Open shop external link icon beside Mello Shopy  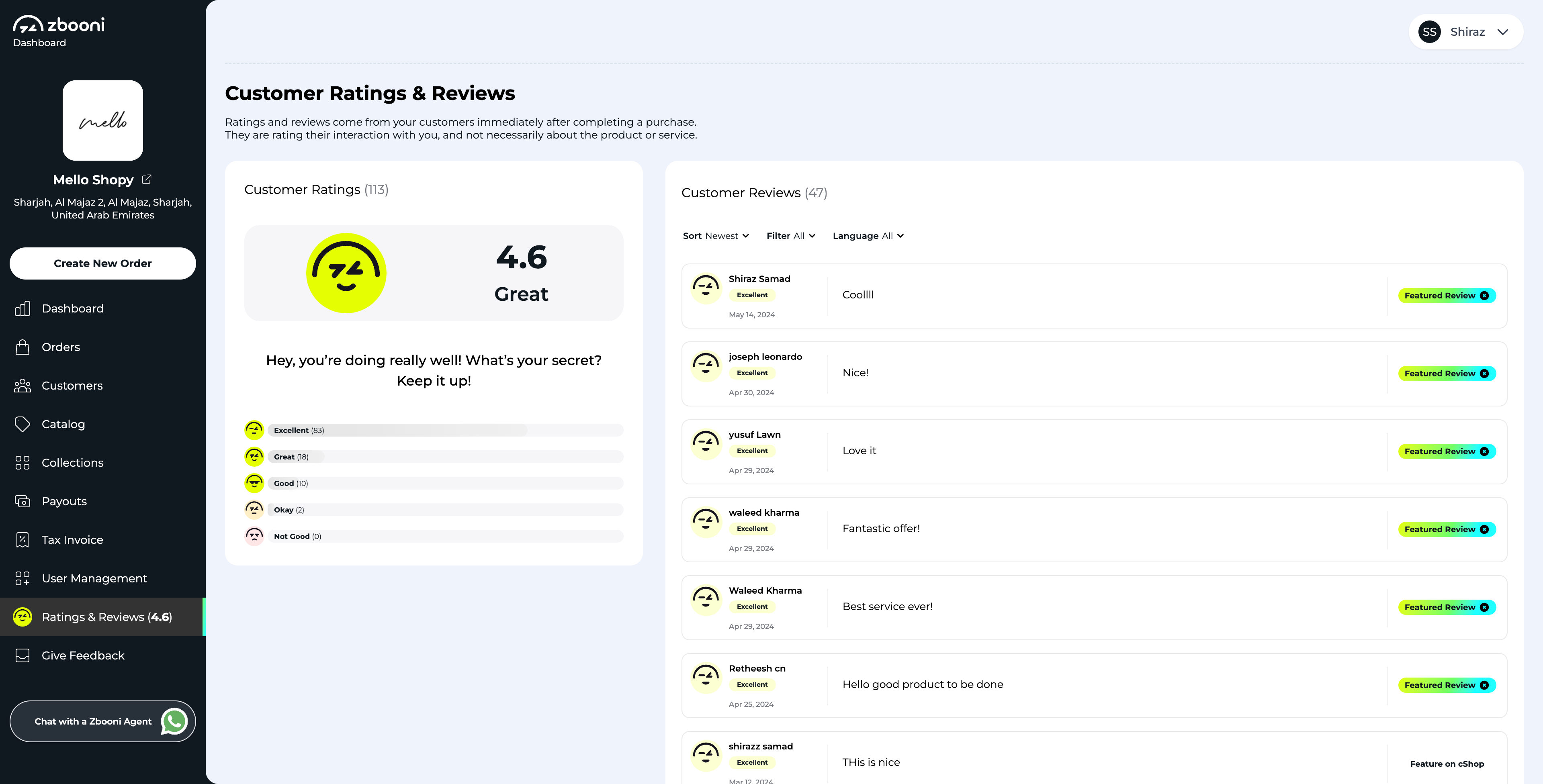point(147,179)
